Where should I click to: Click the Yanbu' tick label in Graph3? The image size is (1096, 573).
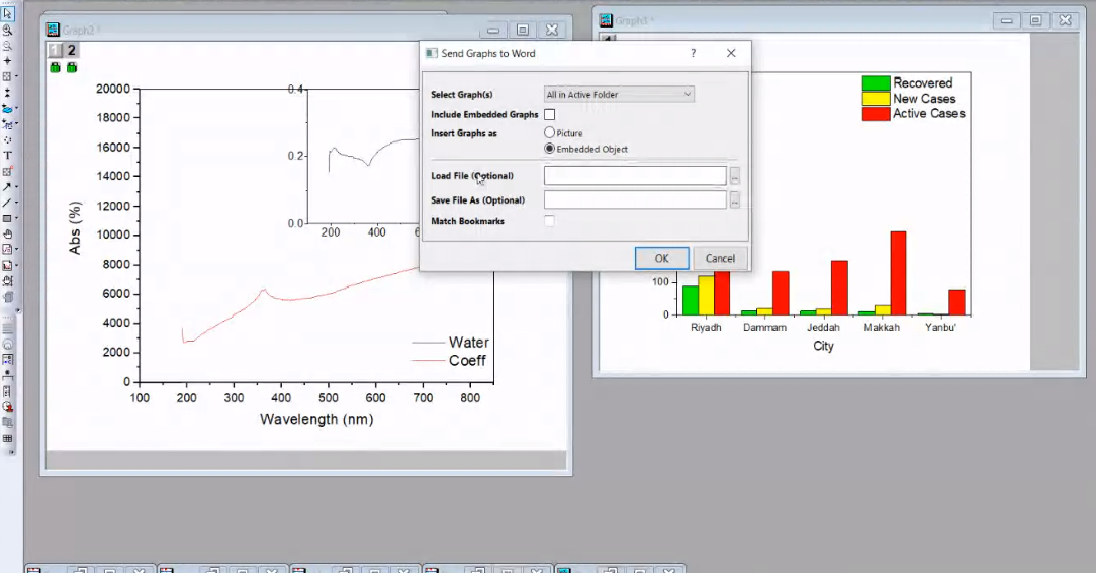click(x=940, y=327)
